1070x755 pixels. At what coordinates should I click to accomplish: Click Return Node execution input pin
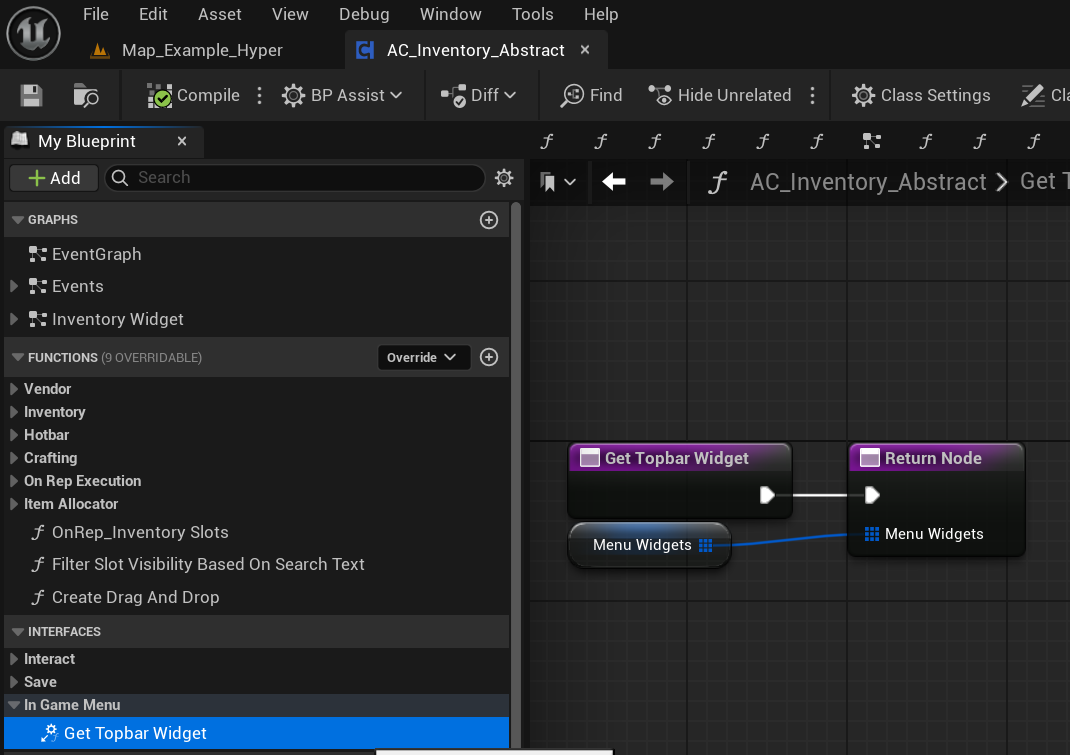(x=872, y=495)
